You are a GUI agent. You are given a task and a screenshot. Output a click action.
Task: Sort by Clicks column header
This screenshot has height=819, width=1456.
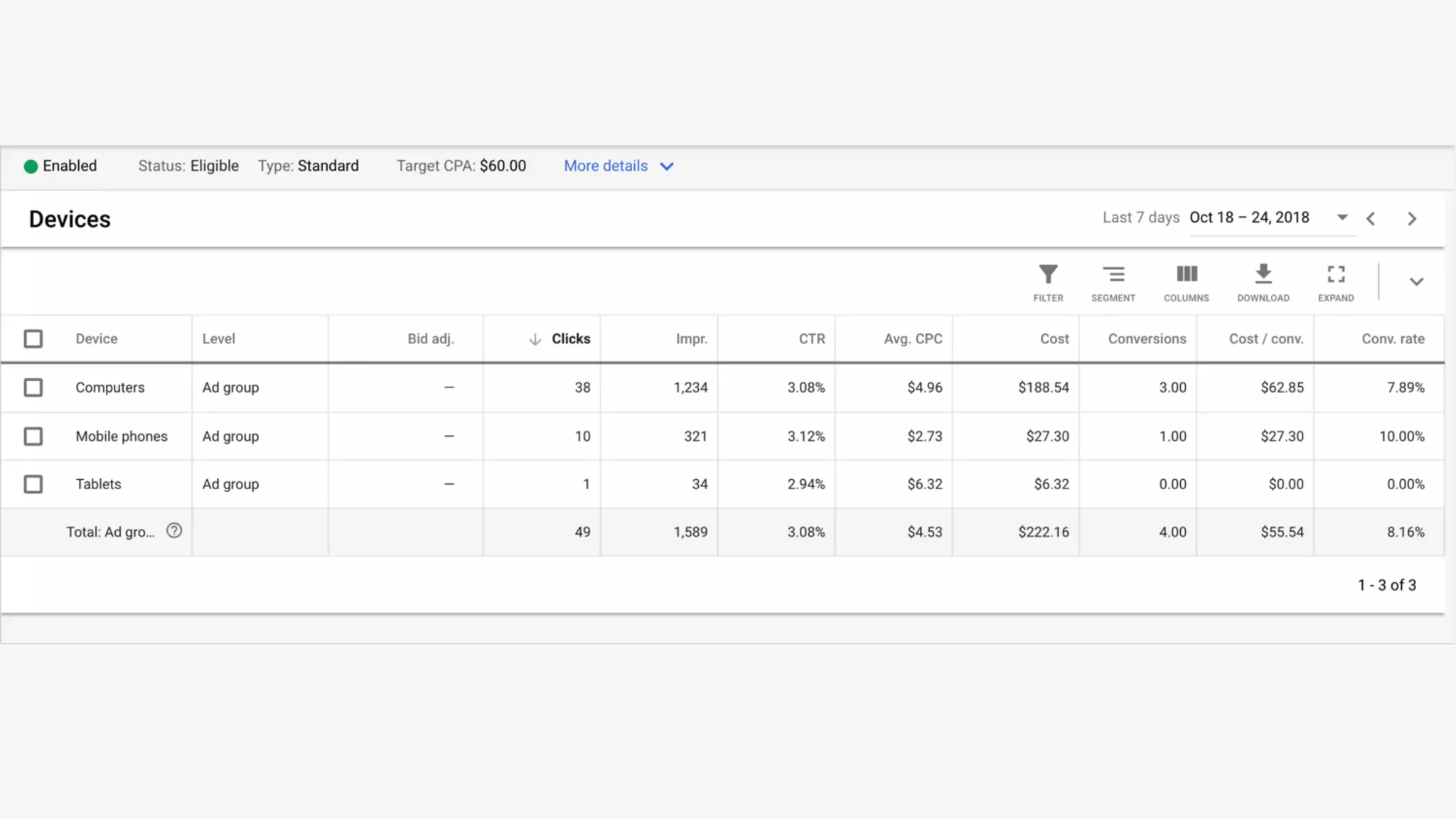click(x=570, y=338)
